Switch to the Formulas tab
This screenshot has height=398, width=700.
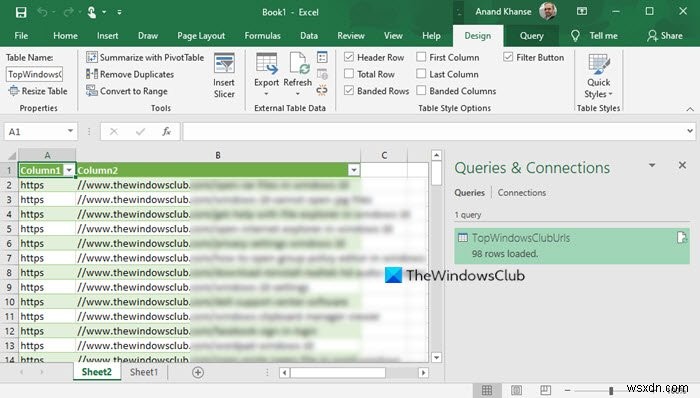(262, 36)
